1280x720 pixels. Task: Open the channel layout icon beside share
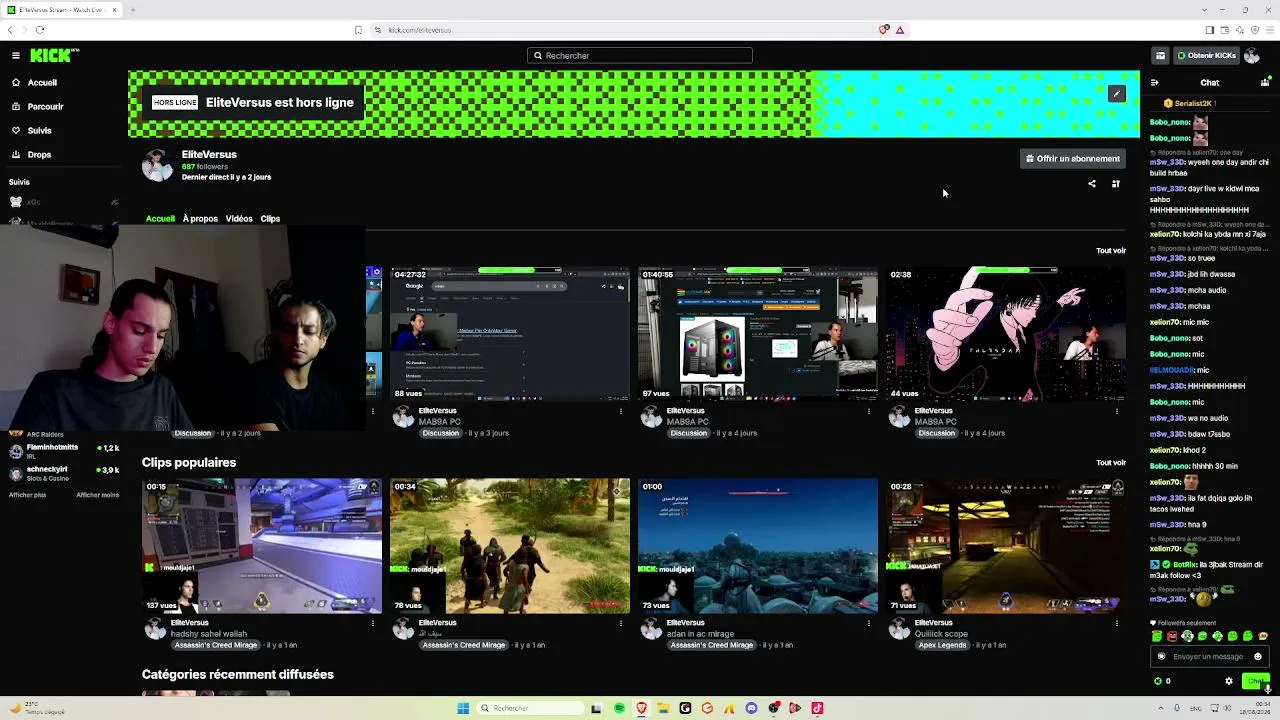[x=1116, y=184]
